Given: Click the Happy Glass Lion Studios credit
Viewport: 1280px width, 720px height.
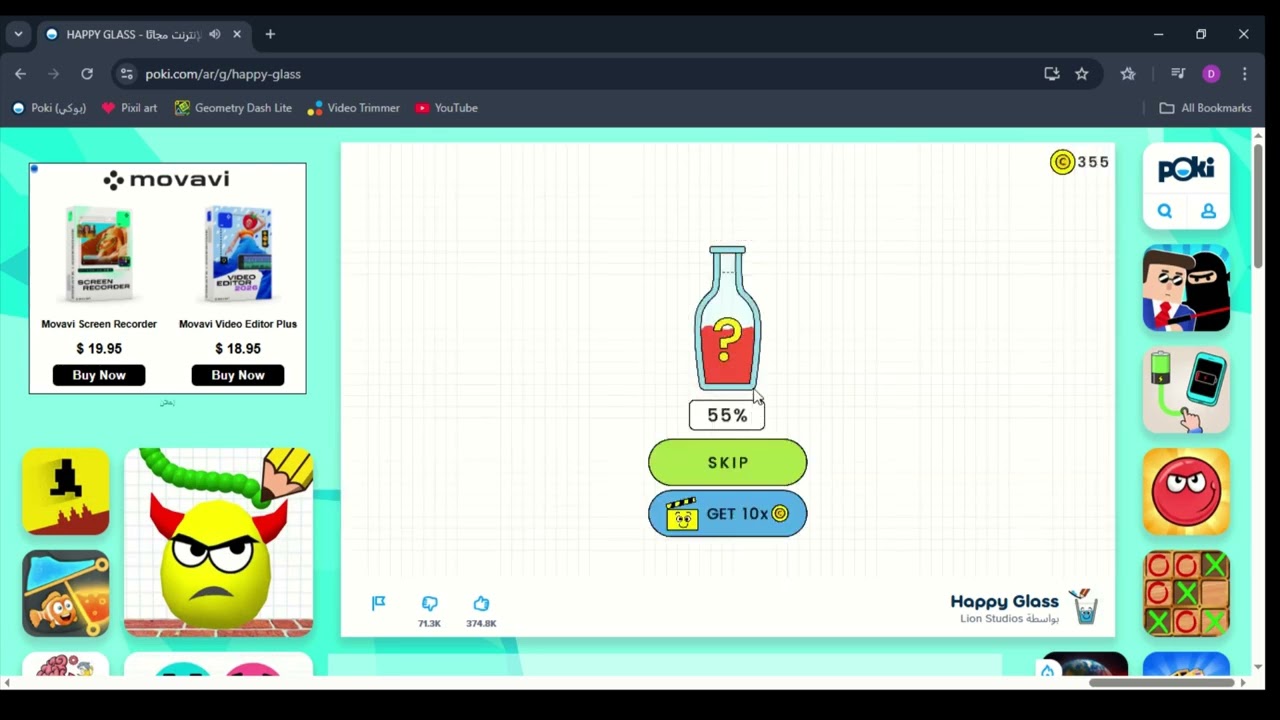Looking at the screenshot, I should pyautogui.click(x=1024, y=607).
